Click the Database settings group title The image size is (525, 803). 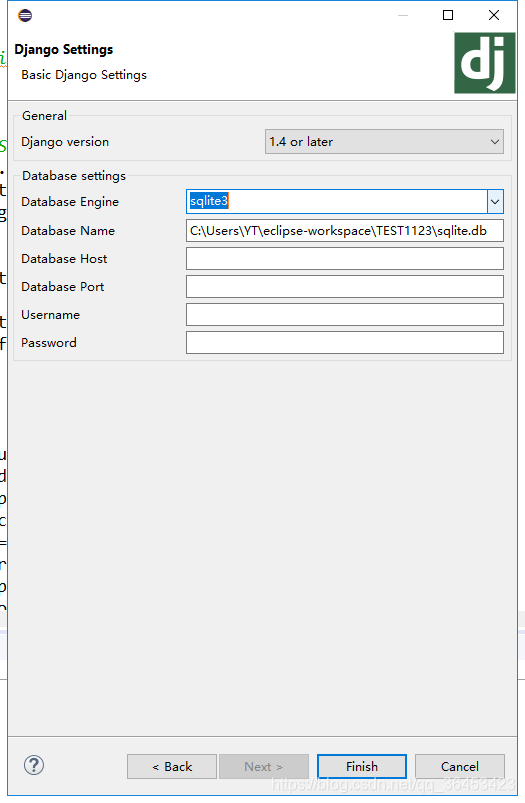(x=74, y=176)
